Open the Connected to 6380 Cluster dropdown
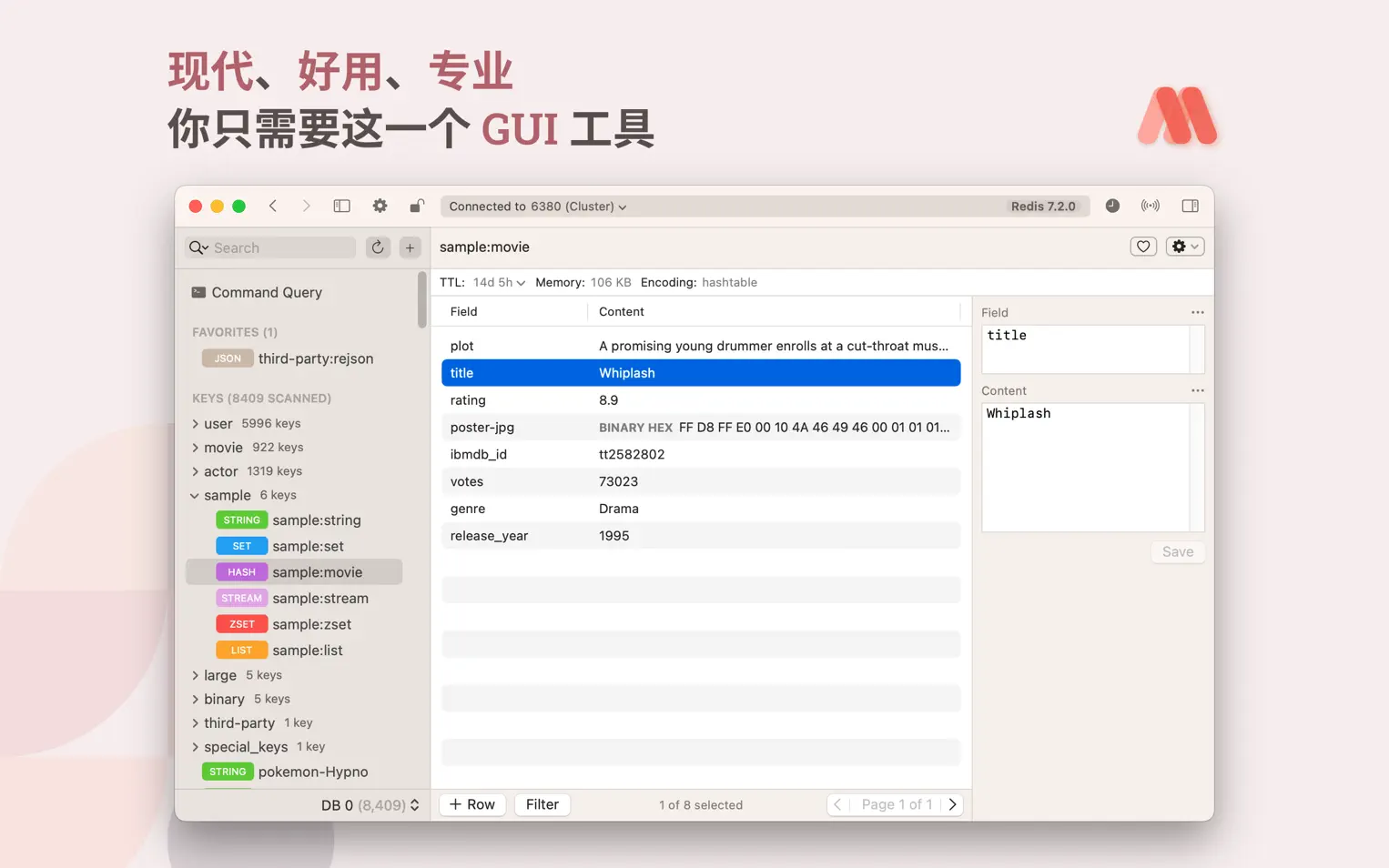 point(536,207)
